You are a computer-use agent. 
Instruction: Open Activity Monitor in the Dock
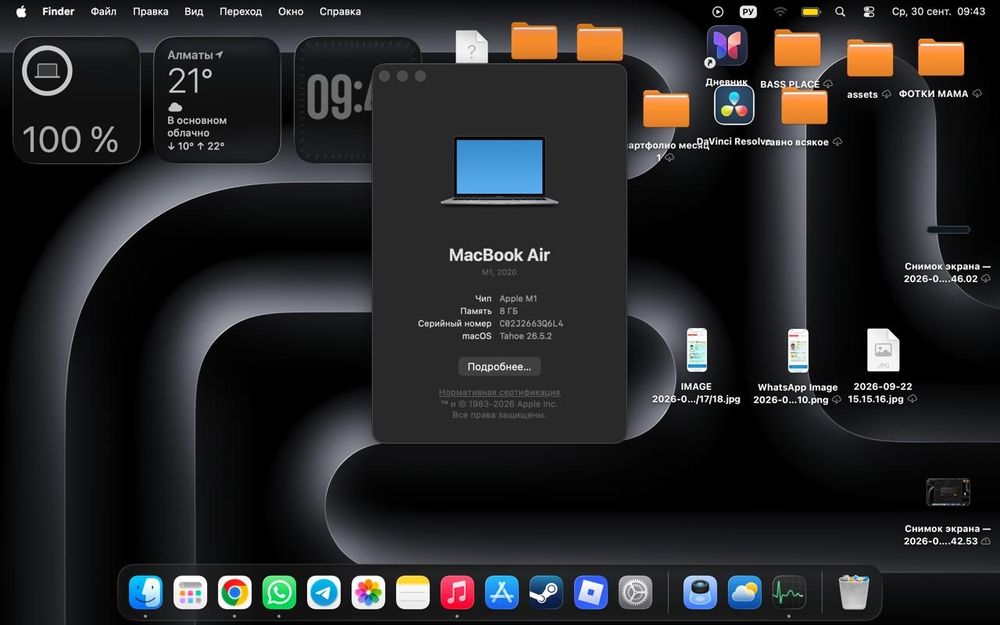tap(789, 592)
